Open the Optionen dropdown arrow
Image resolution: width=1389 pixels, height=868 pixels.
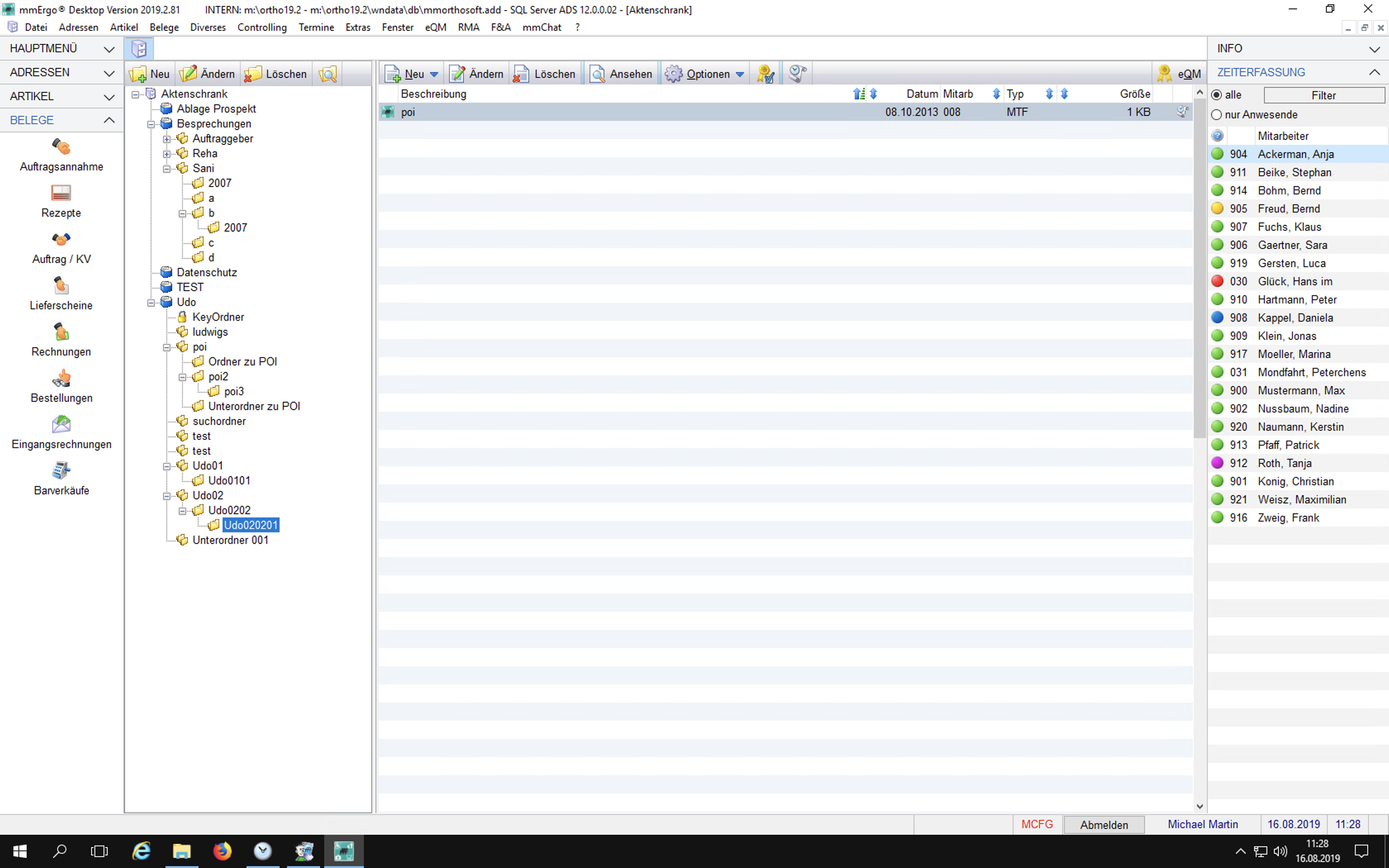740,75
